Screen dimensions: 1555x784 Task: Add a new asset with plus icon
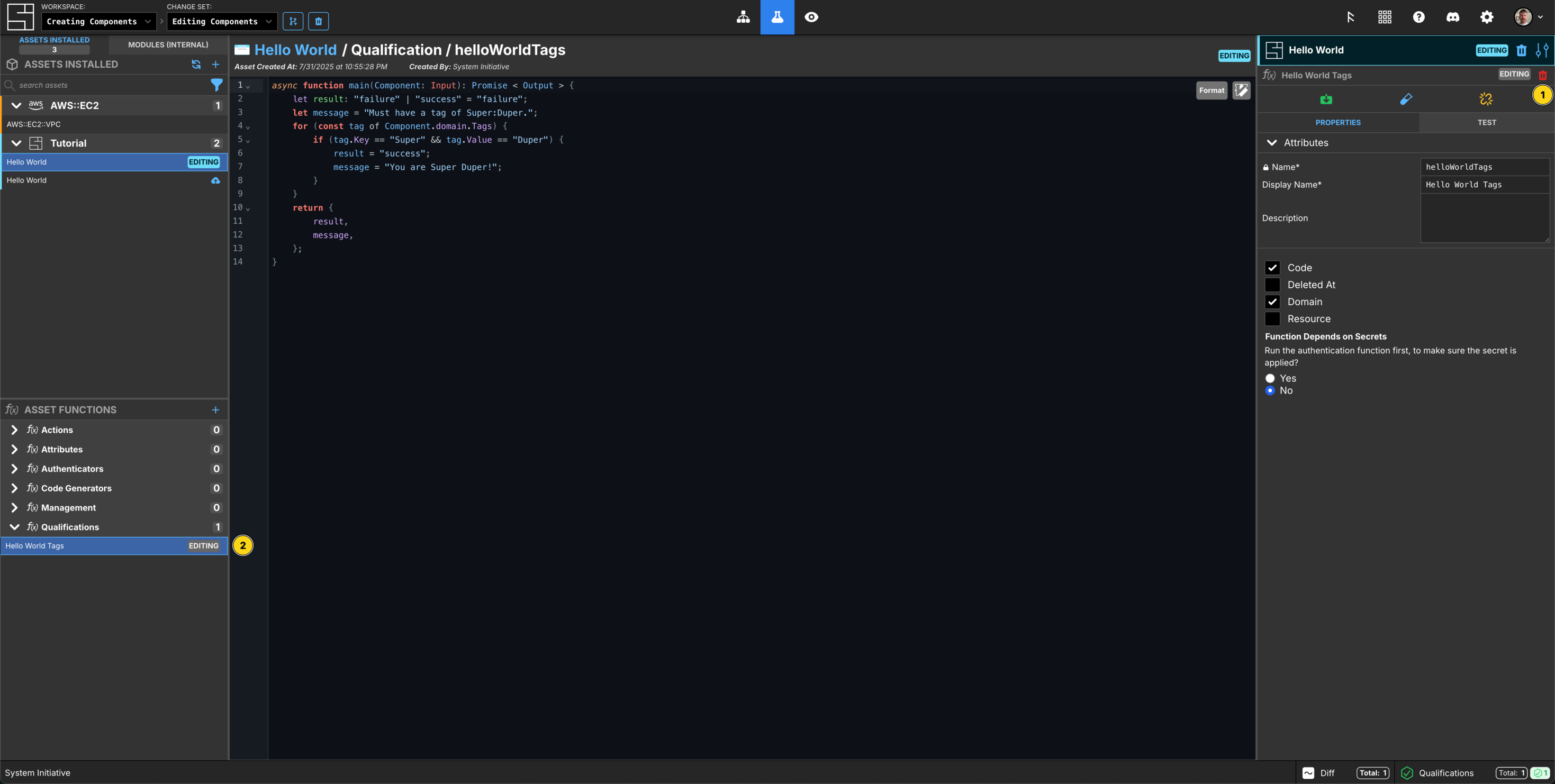tap(215, 64)
